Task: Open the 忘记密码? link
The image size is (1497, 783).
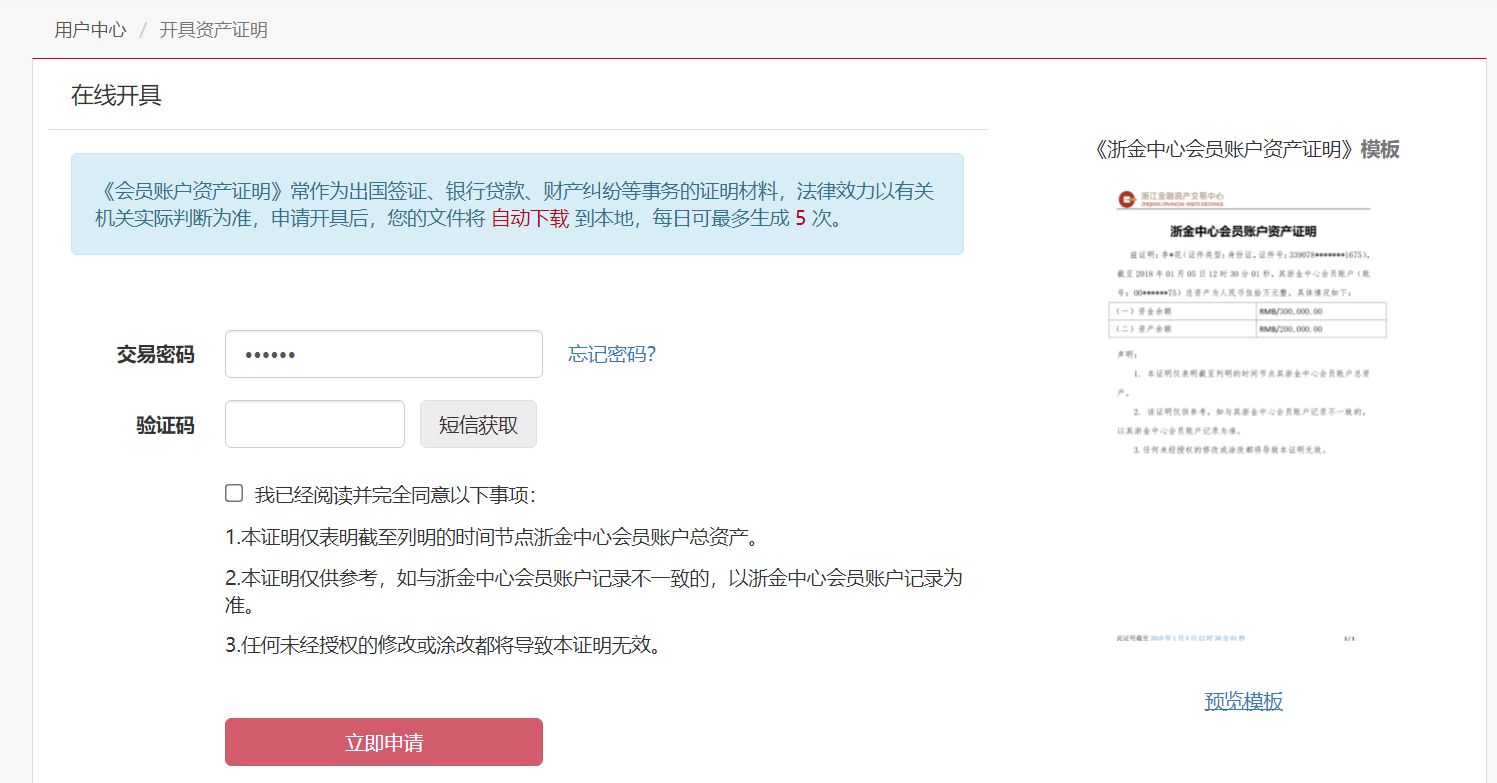Action: [x=611, y=354]
